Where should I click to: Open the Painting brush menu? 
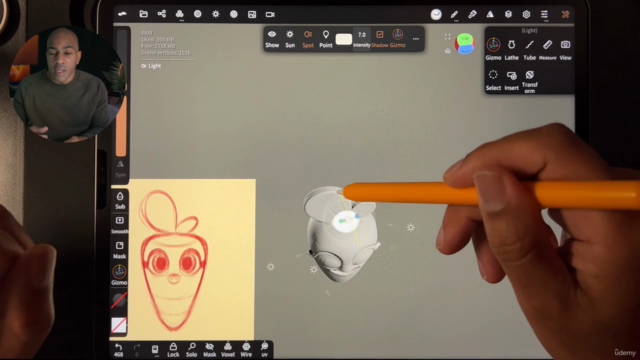point(472,14)
